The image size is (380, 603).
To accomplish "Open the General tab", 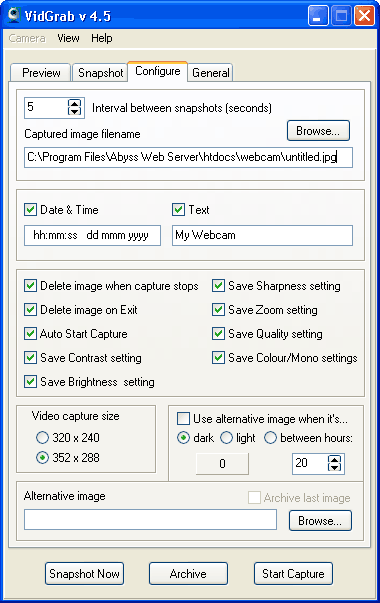I will click(210, 72).
